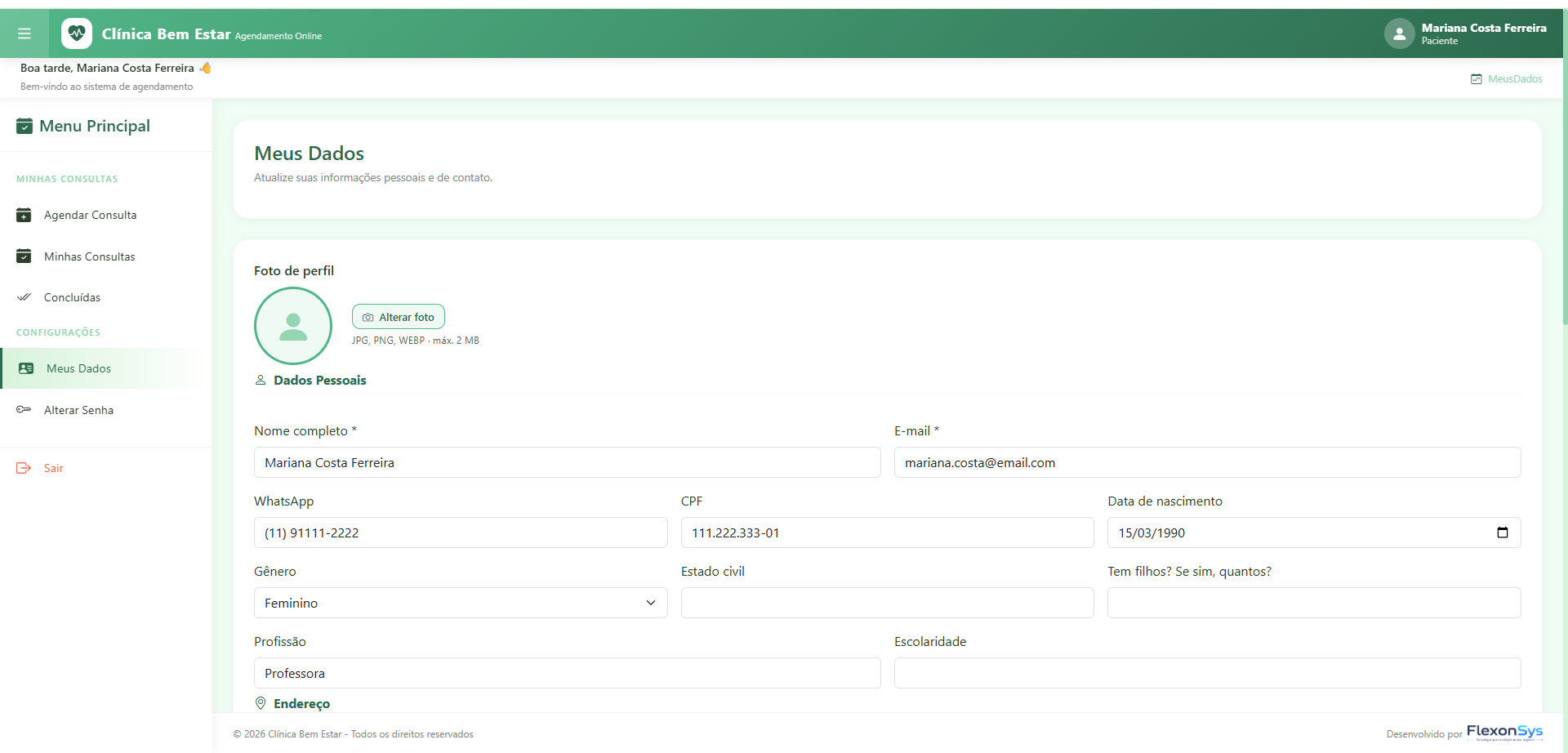1568x753 pixels.
Task: Toggle the hamburger sidebar menu icon
Action: (24, 33)
